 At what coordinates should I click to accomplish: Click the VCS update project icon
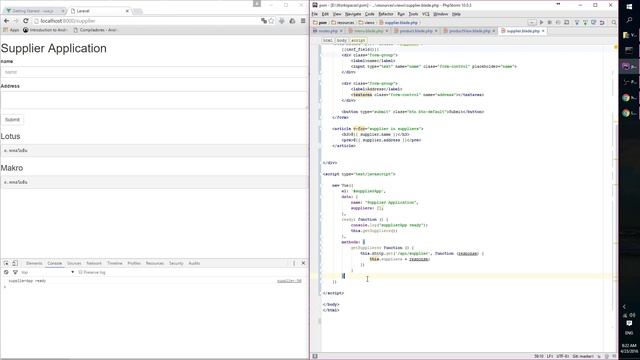[577, 22]
